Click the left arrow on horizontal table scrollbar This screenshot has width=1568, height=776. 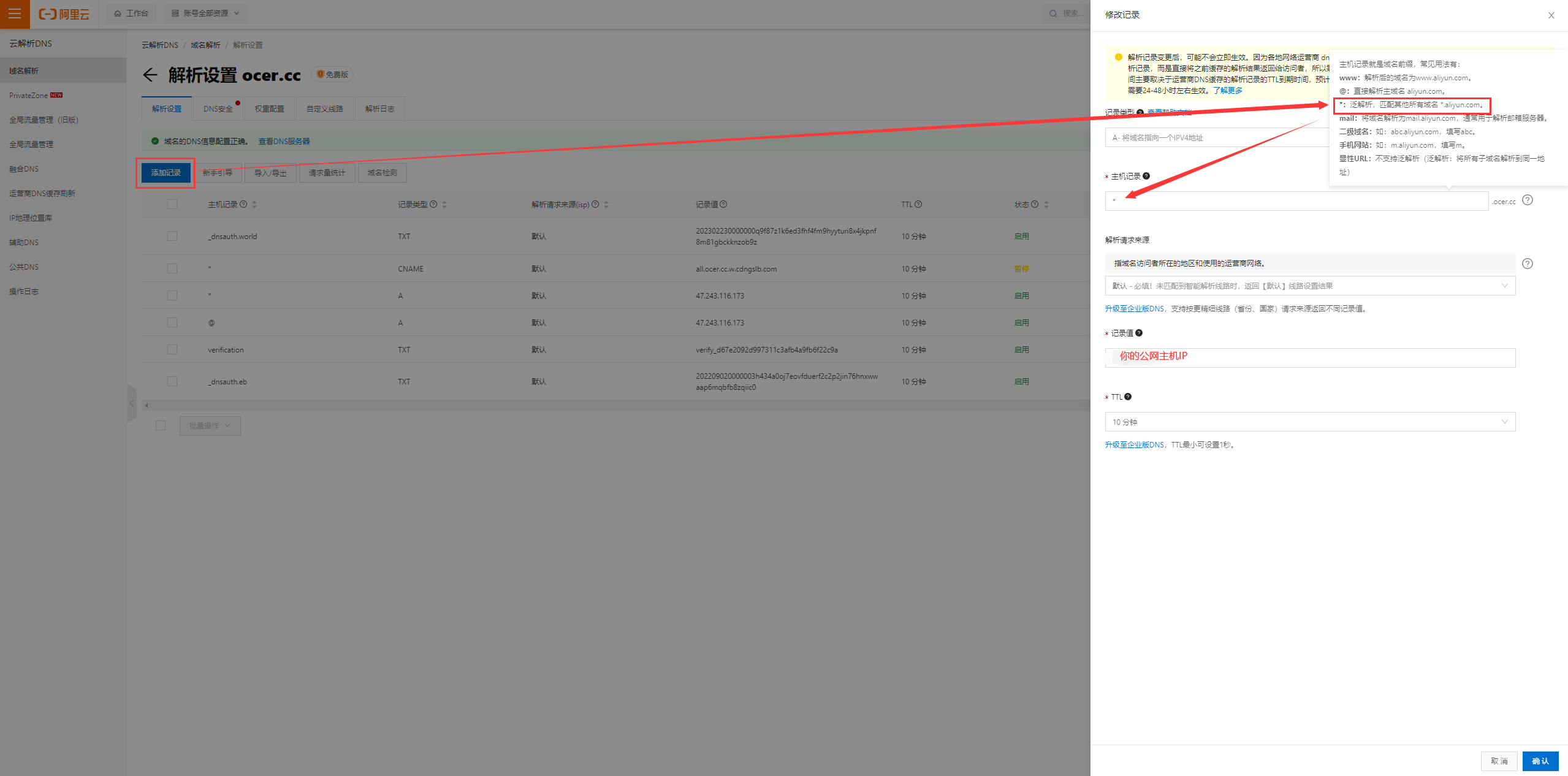(x=147, y=406)
